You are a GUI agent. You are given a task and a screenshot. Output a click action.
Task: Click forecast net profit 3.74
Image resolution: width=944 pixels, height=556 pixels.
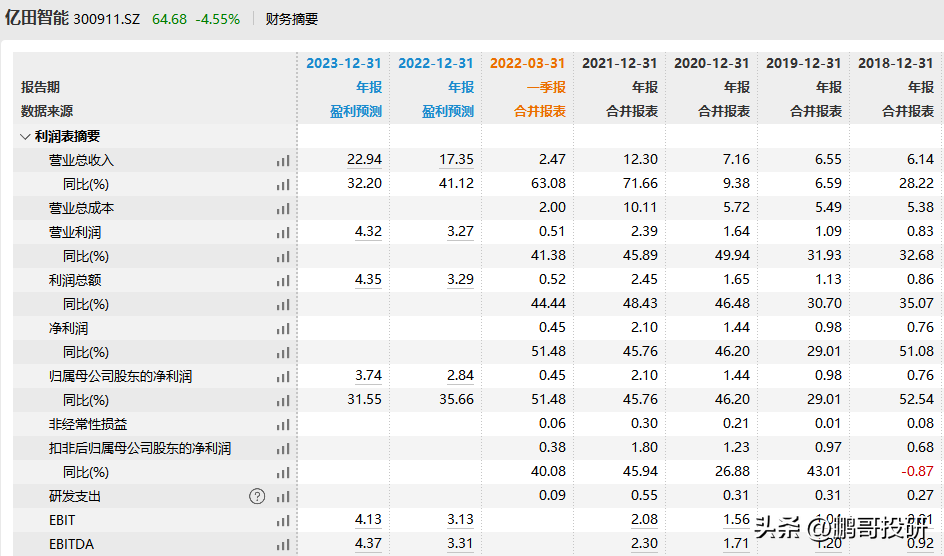[368, 375]
